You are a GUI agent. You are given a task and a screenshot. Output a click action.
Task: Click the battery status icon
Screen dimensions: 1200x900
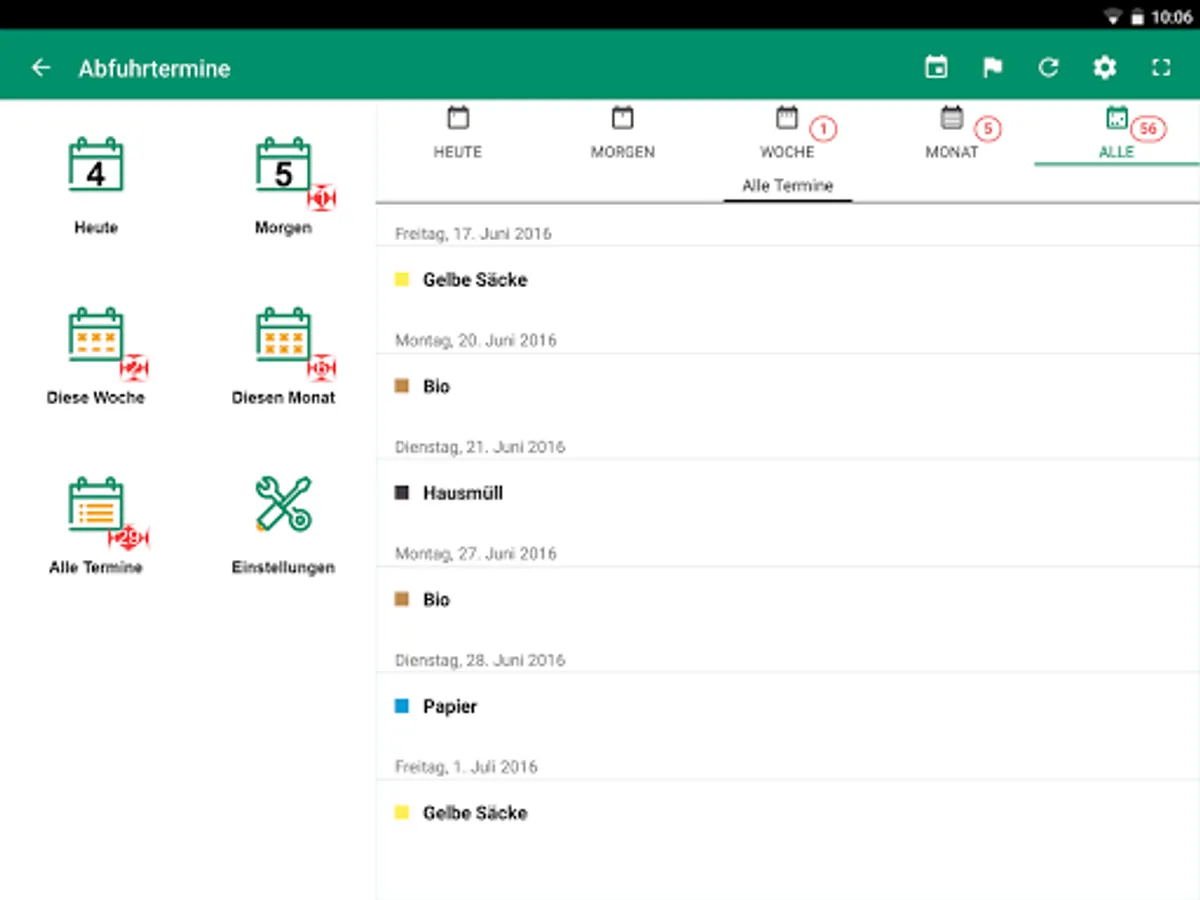click(1137, 17)
